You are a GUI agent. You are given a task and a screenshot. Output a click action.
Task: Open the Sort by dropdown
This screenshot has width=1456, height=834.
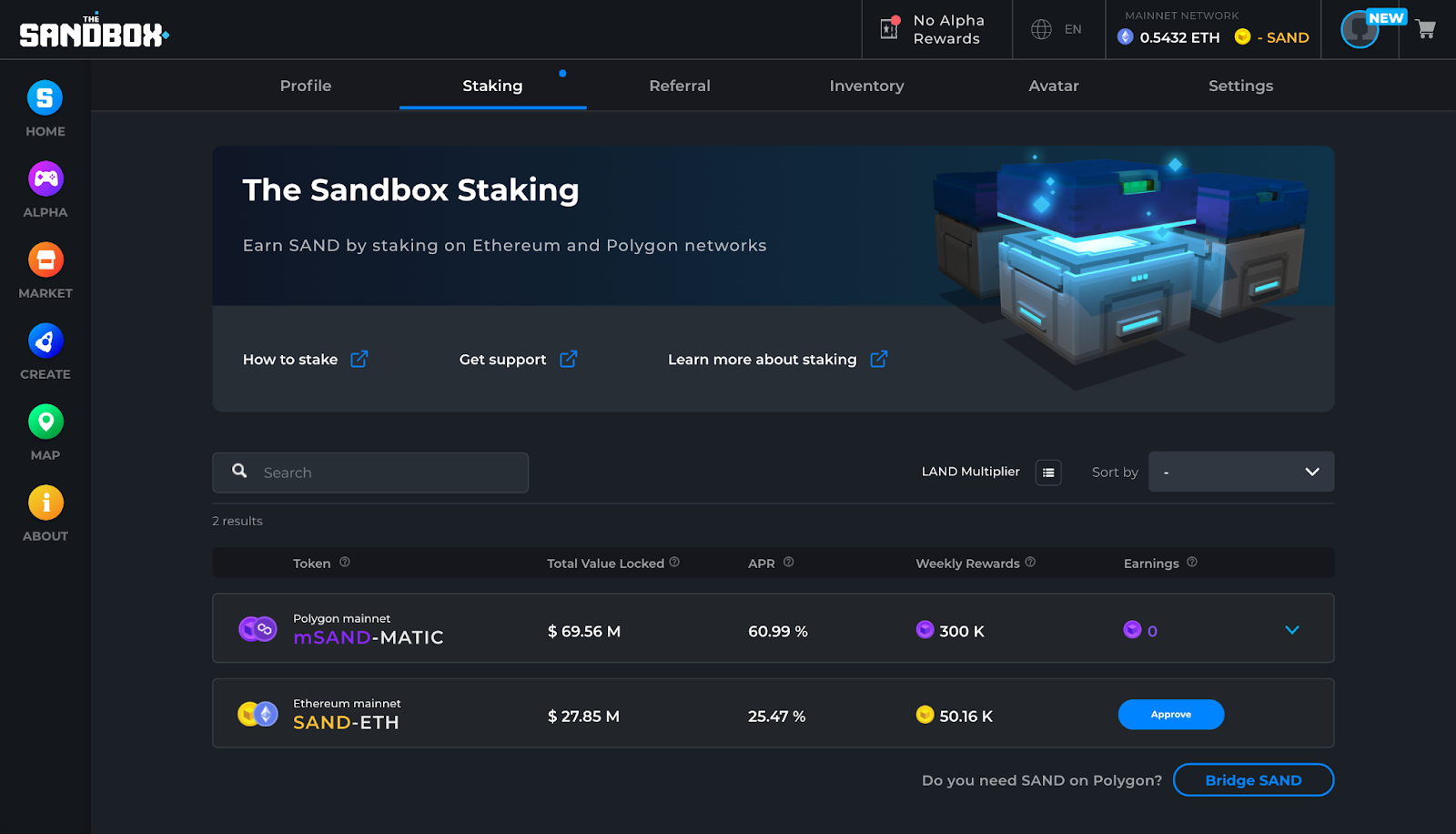pyautogui.click(x=1241, y=472)
